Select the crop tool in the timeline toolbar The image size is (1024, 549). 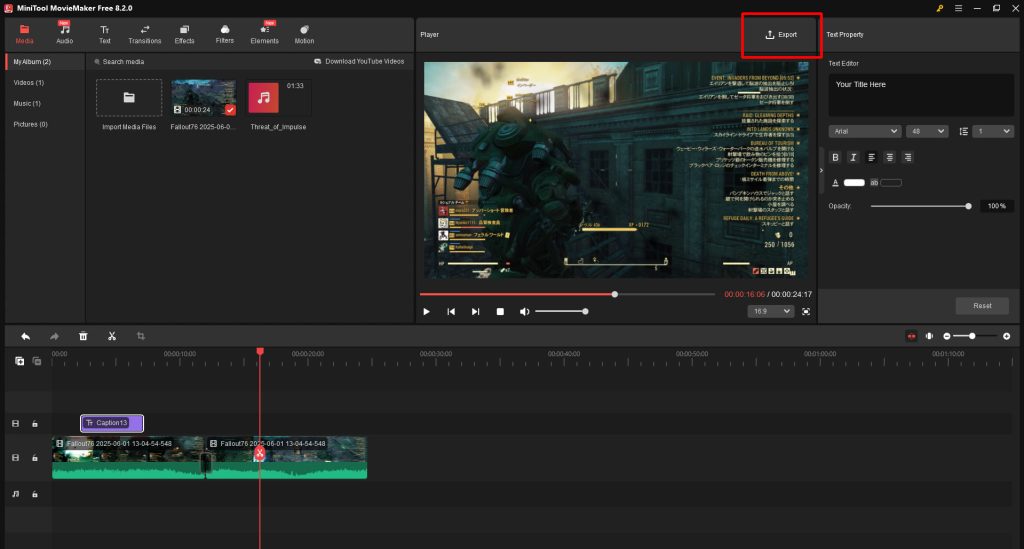[x=140, y=336]
